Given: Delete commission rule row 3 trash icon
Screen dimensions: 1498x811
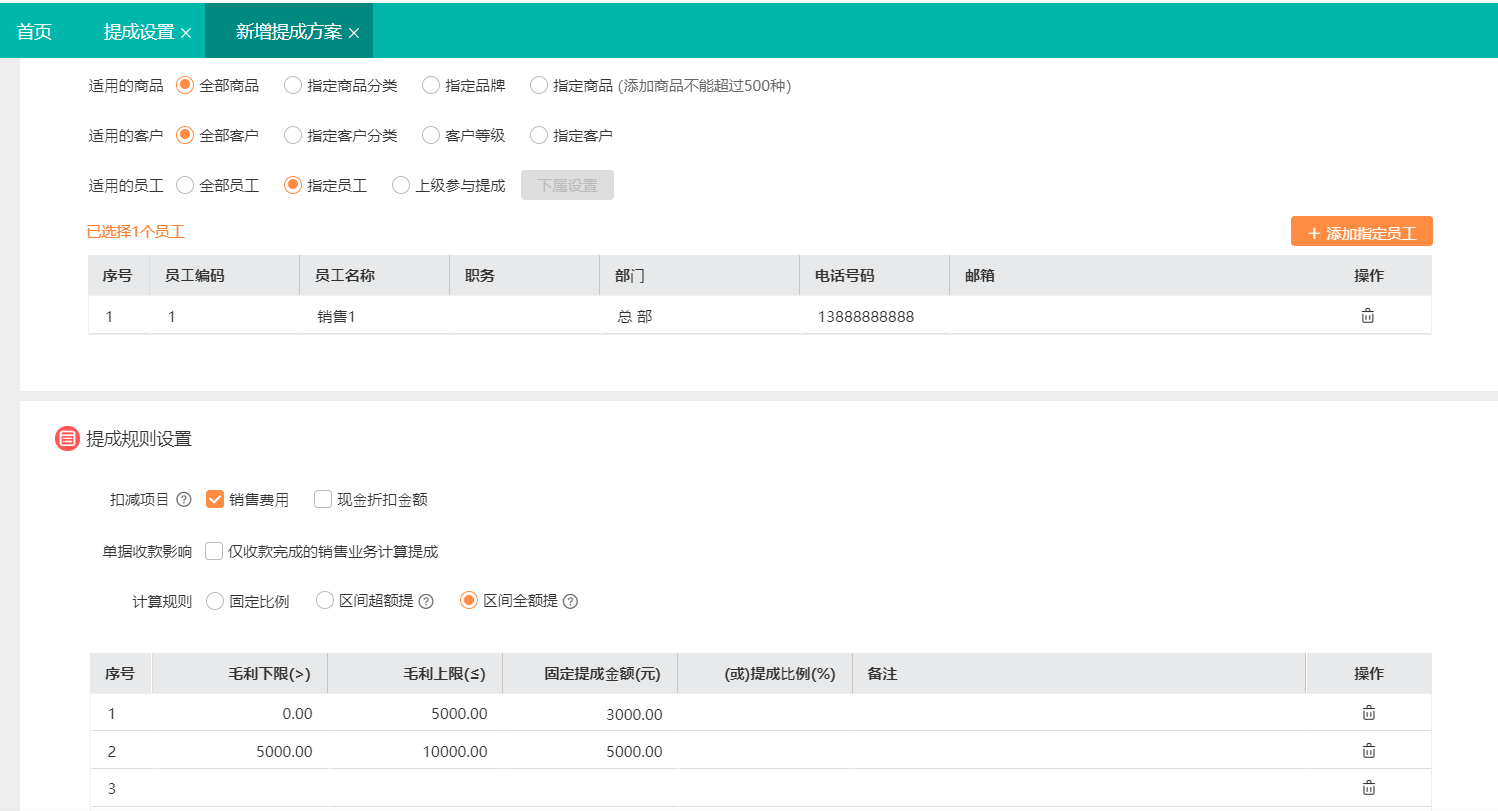Looking at the screenshot, I should pyautogui.click(x=1369, y=788).
